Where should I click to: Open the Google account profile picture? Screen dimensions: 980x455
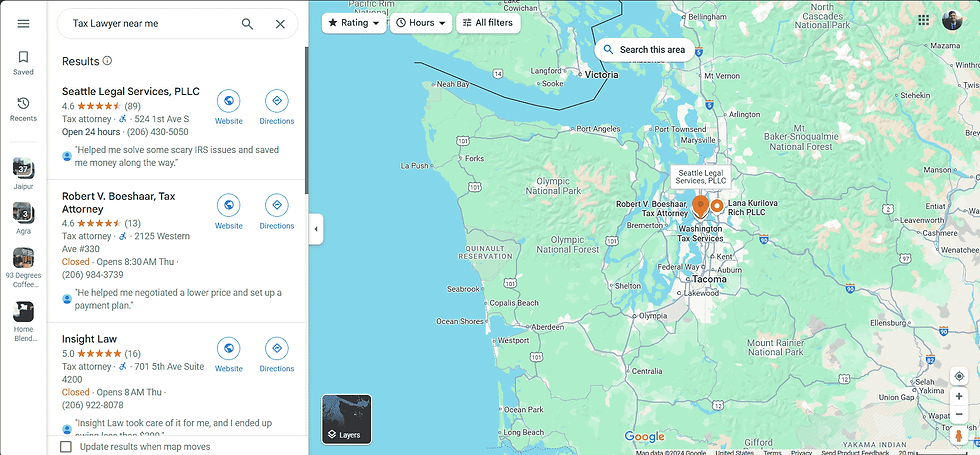pos(952,20)
